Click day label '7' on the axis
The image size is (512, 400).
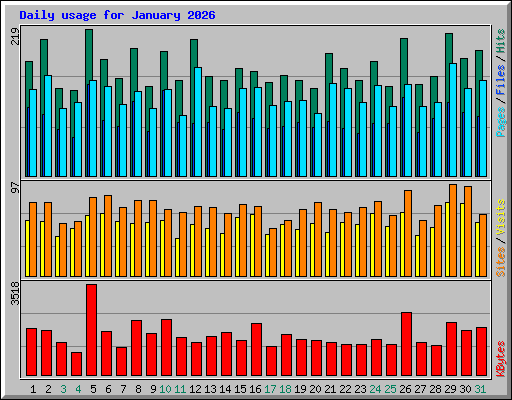coord(123,389)
